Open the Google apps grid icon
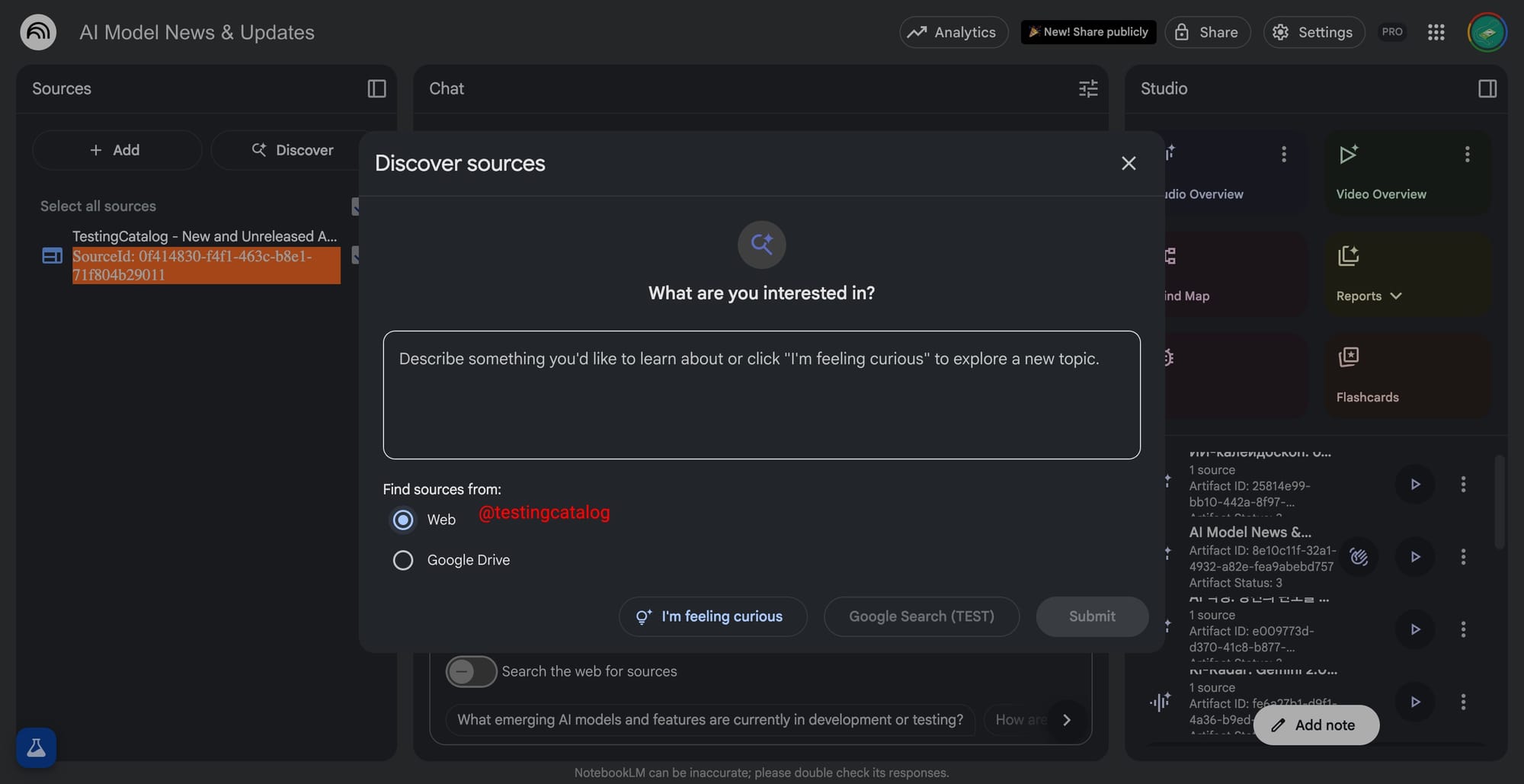 [x=1436, y=32]
